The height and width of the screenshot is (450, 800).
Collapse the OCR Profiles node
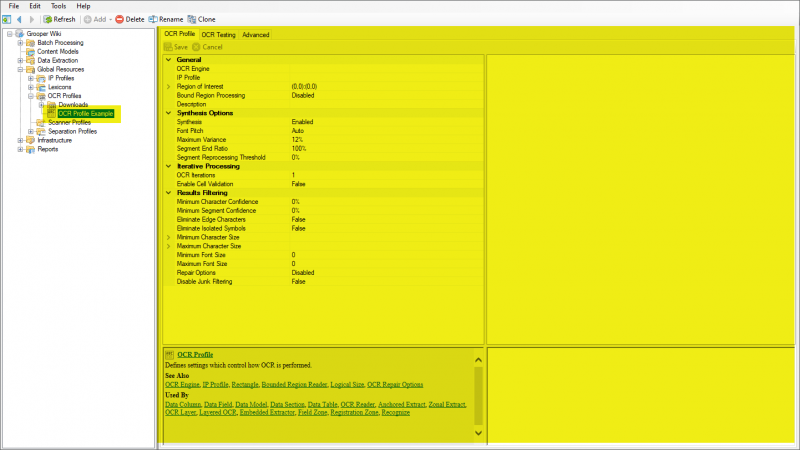(31, 96)
